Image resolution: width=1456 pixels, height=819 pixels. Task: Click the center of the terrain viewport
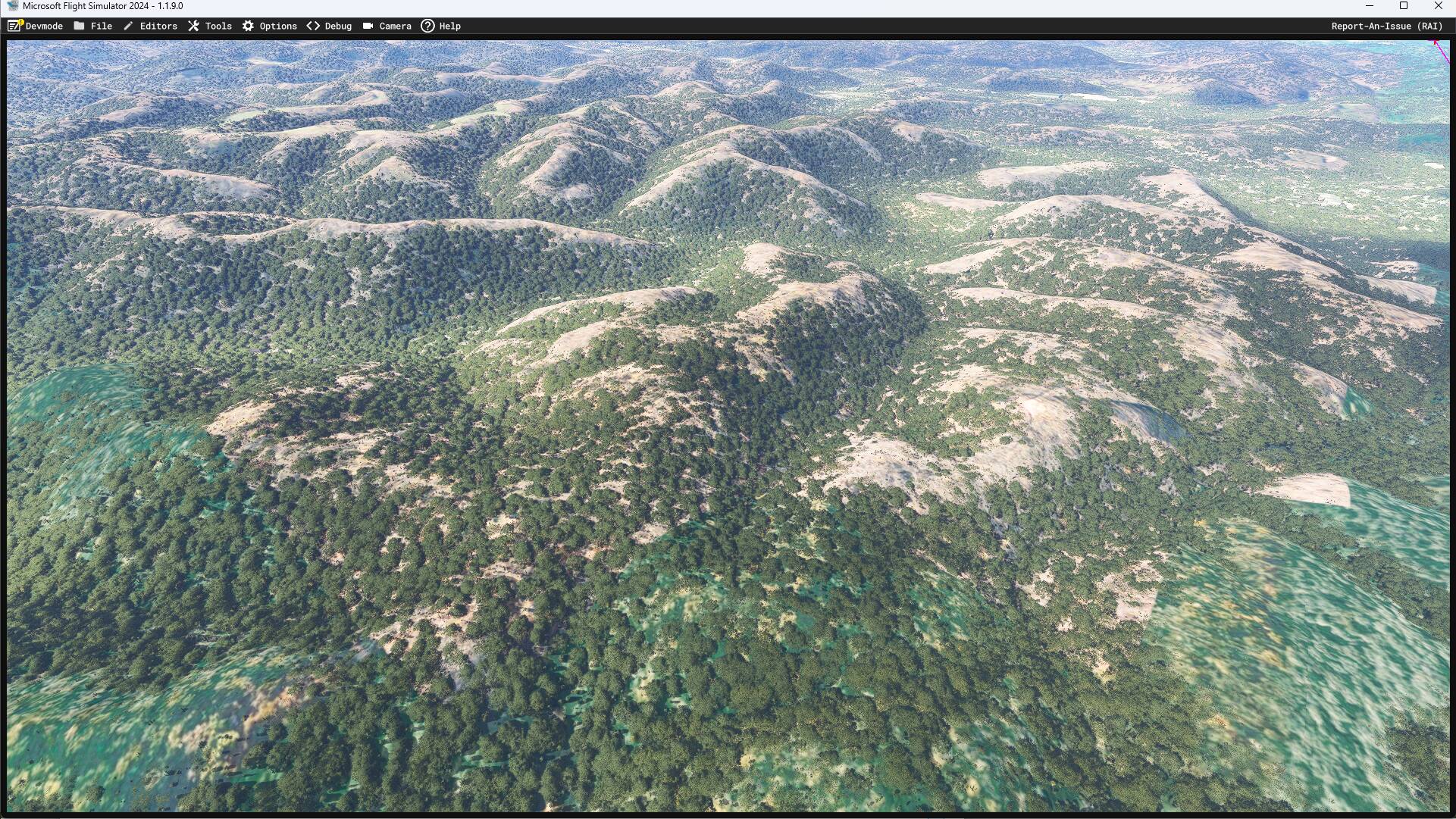pos(728,426)
